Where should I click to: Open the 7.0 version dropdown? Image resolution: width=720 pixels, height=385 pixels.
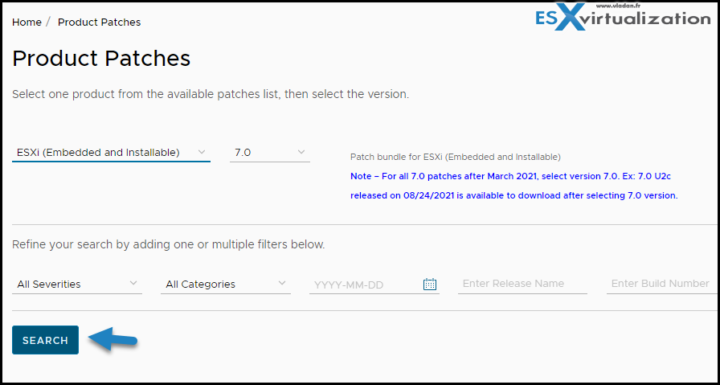(x=270, y=153)
